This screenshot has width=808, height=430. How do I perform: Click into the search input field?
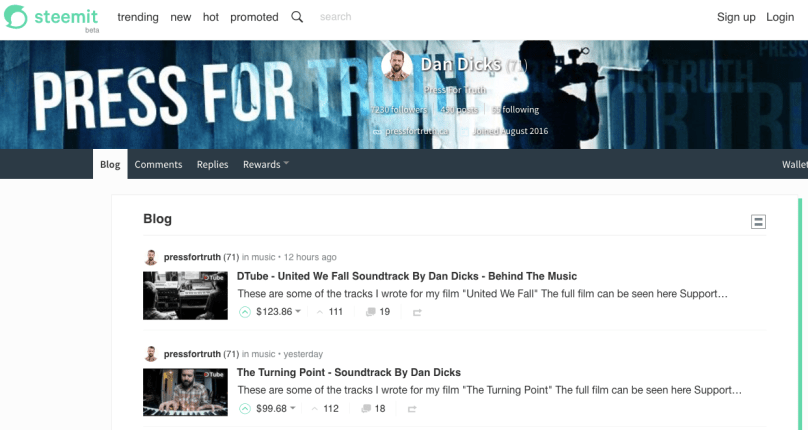click(x=360, y=17)
